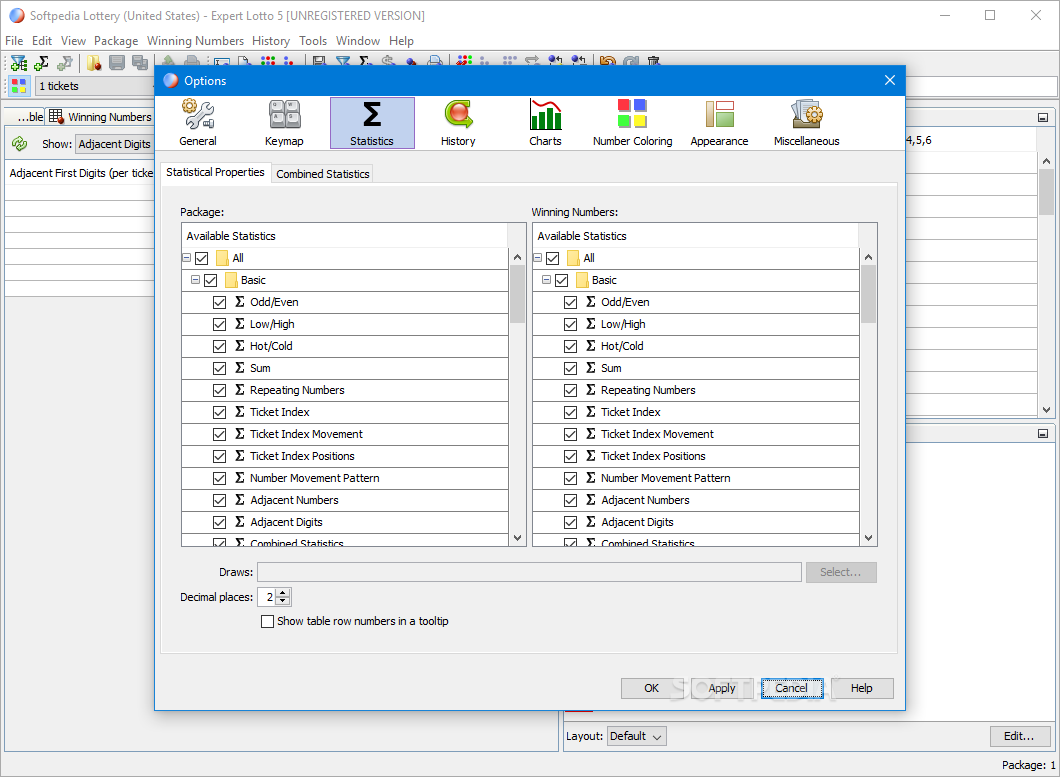
Task: Open the Miscellaneous options category
Action: click(806, 122)
